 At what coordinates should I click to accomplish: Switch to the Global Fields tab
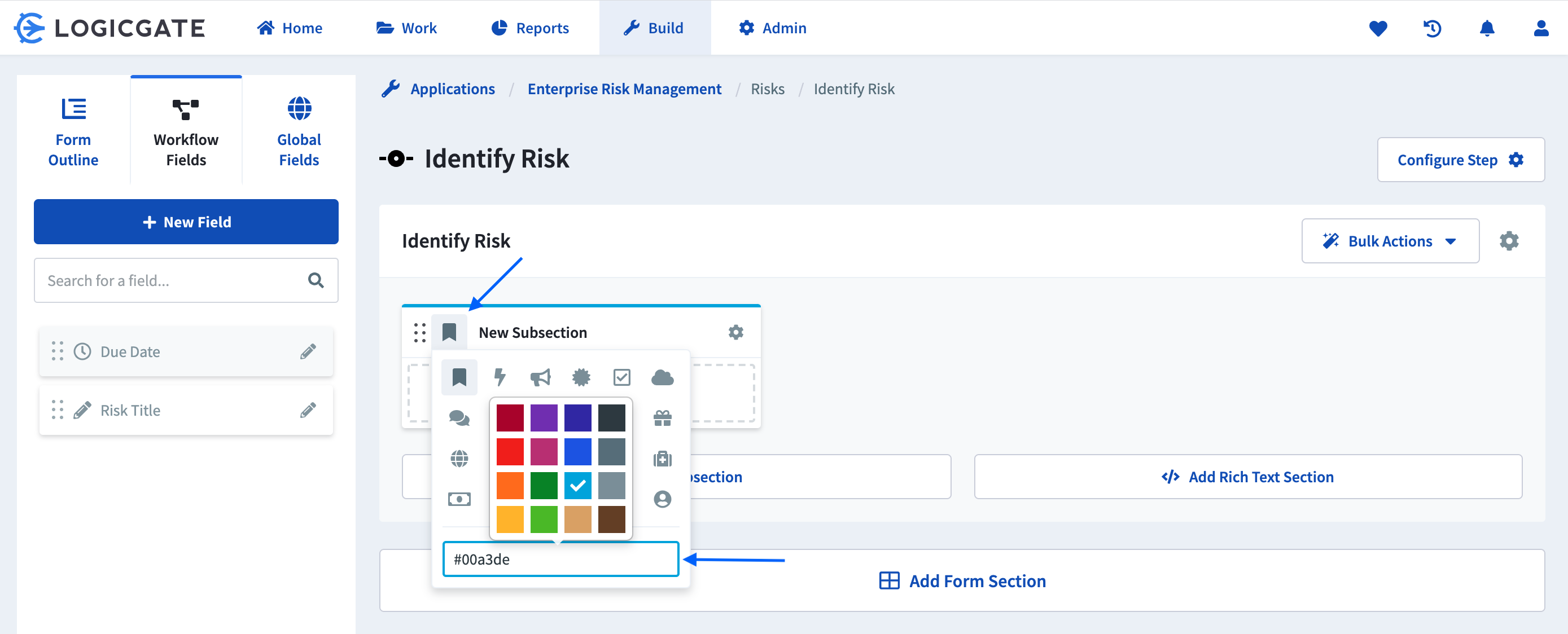pyautogui.click(x=299, y=130)
